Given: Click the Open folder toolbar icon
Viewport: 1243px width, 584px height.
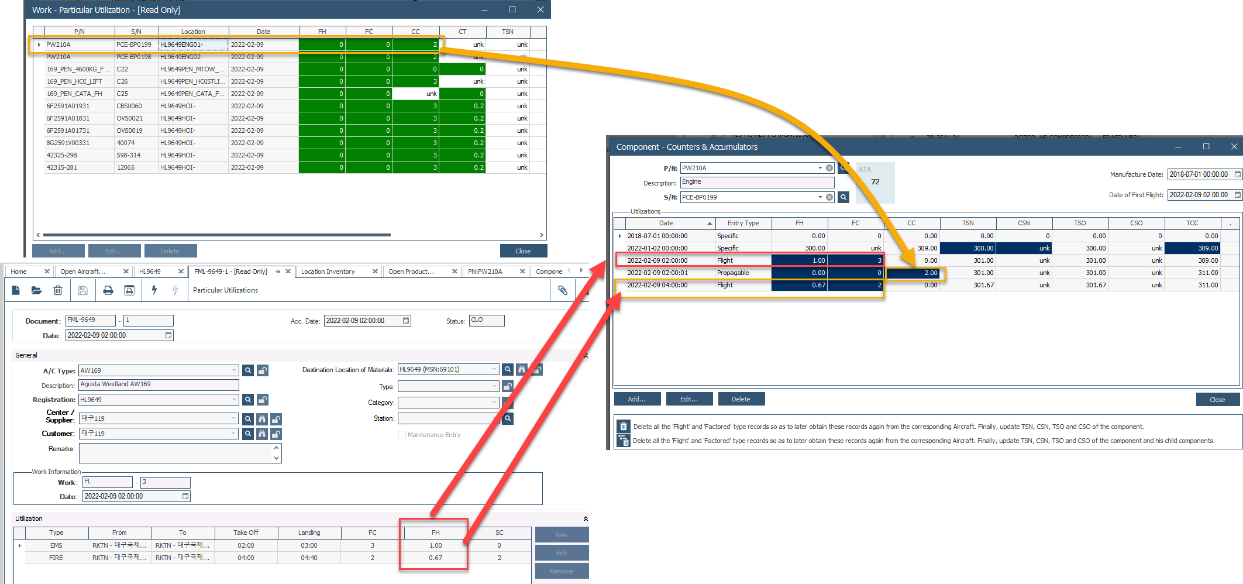Looking at the screenshot, I should 37,290.
